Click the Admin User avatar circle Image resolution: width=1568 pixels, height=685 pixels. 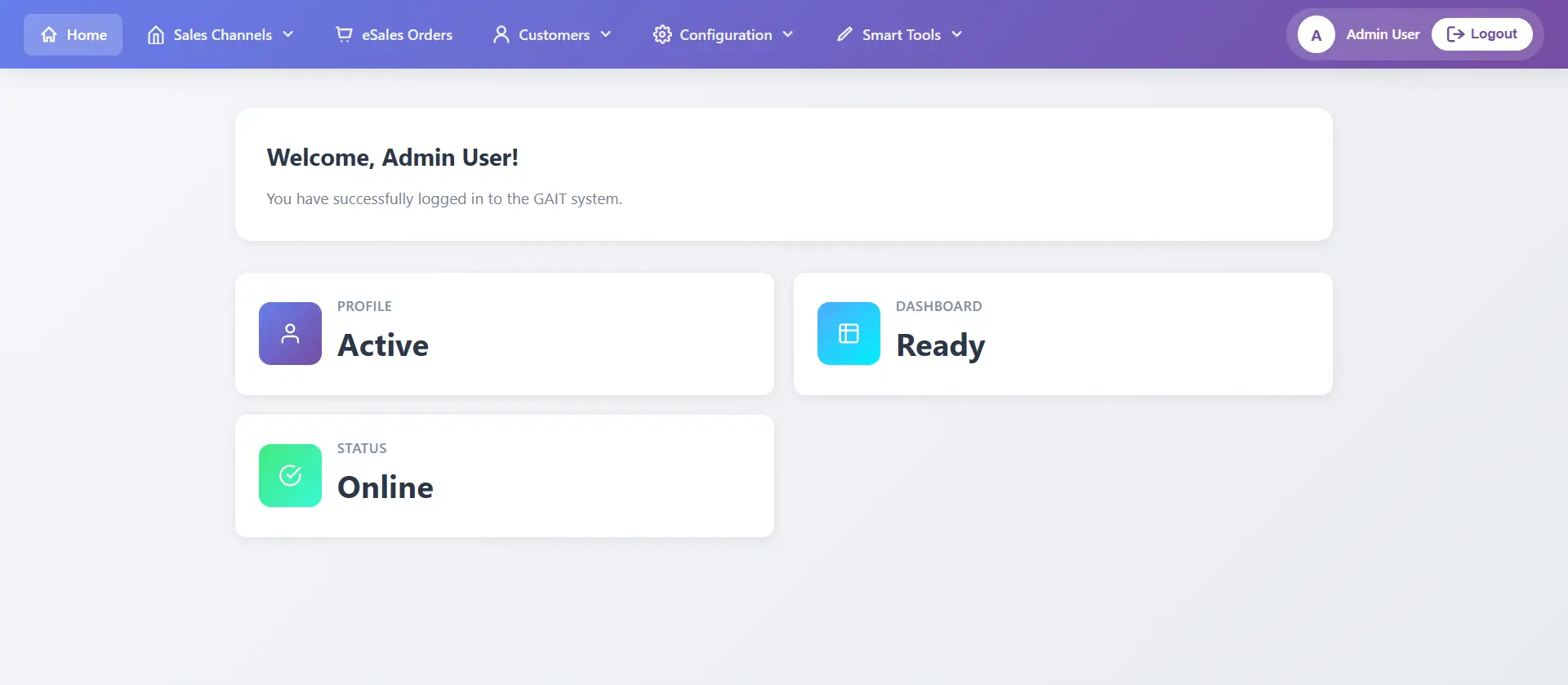coord(1316,35)
